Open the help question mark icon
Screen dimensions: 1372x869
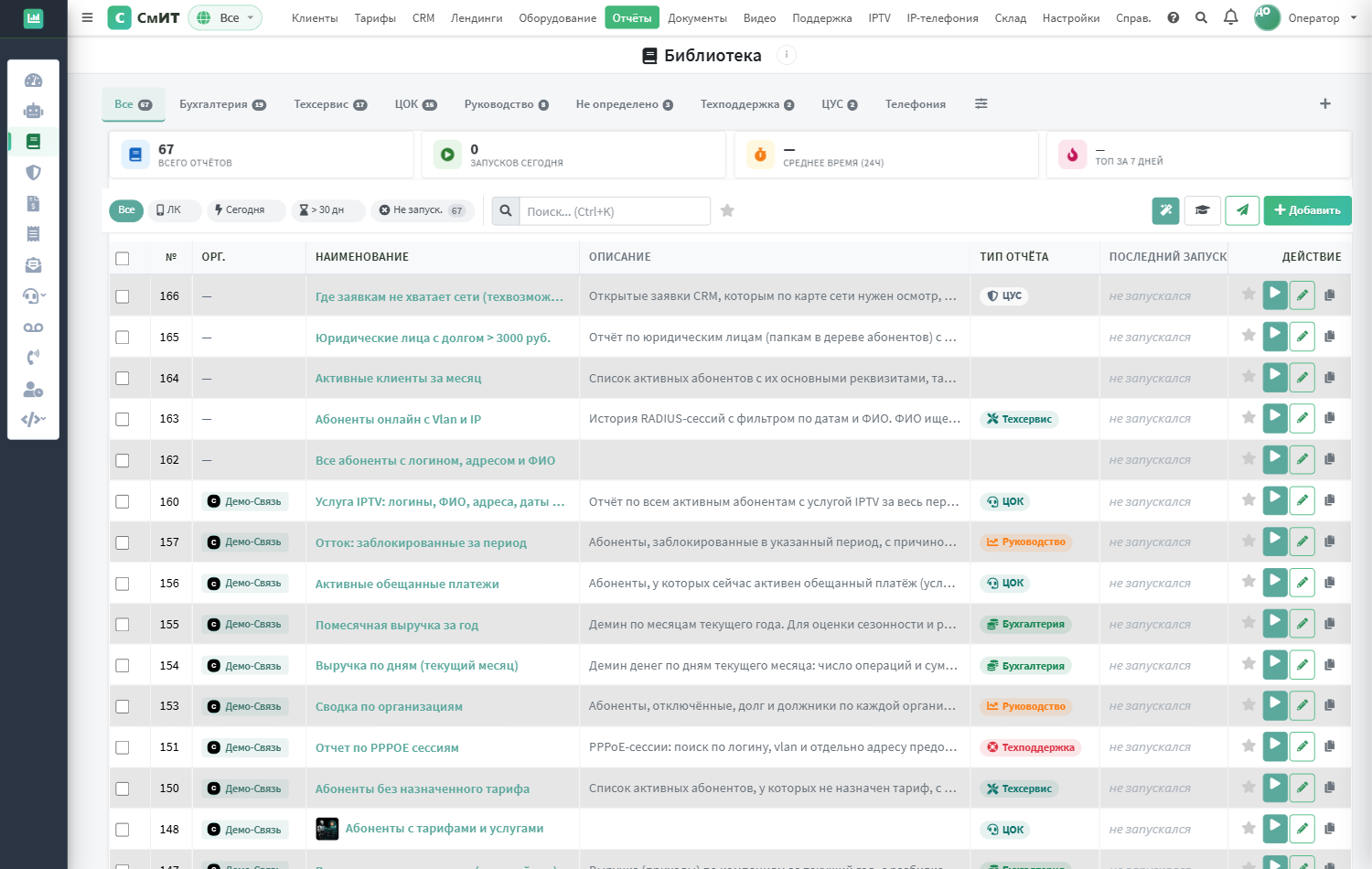1174,17
